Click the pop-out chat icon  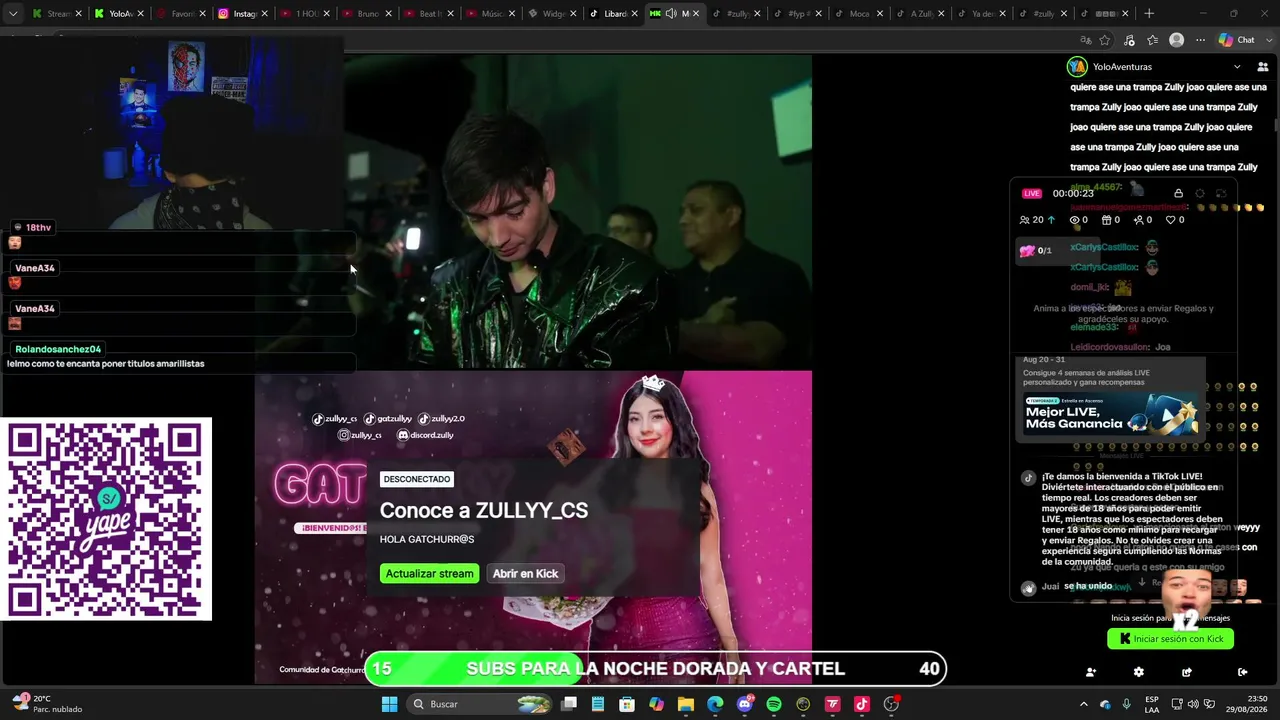[1186, 672]
